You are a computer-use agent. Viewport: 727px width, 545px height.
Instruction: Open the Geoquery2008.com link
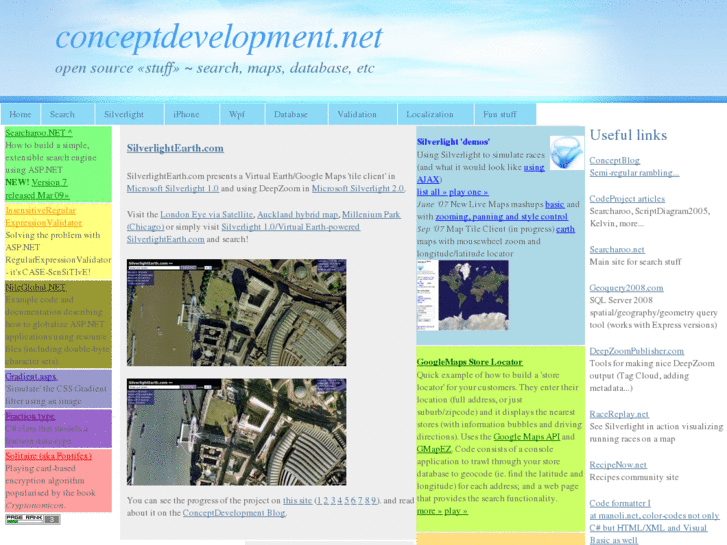(626, 288)
